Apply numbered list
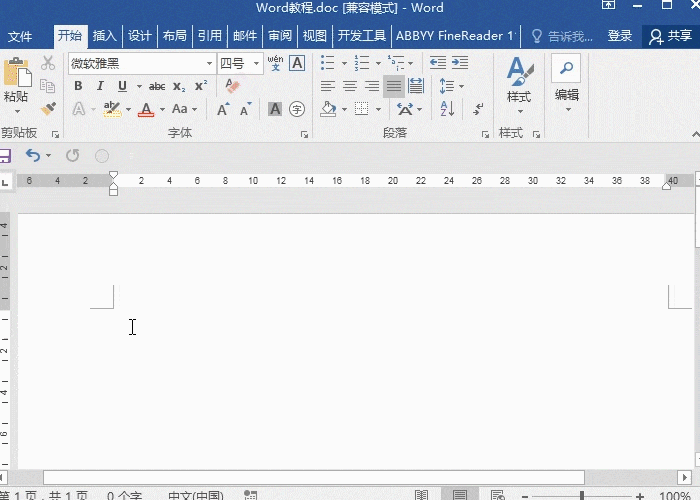This screenshot has width=700, height=500. [x=362, y=63]
